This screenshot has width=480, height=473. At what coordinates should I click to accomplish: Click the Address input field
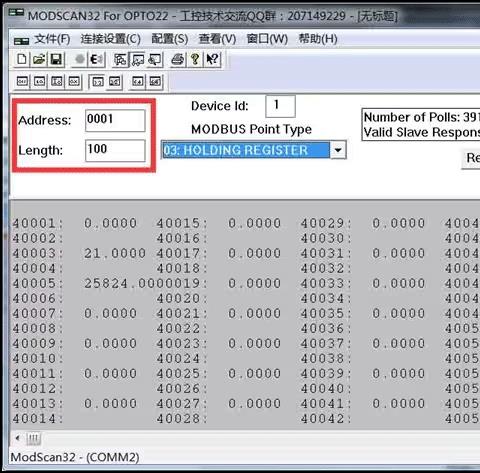(115, 120)
